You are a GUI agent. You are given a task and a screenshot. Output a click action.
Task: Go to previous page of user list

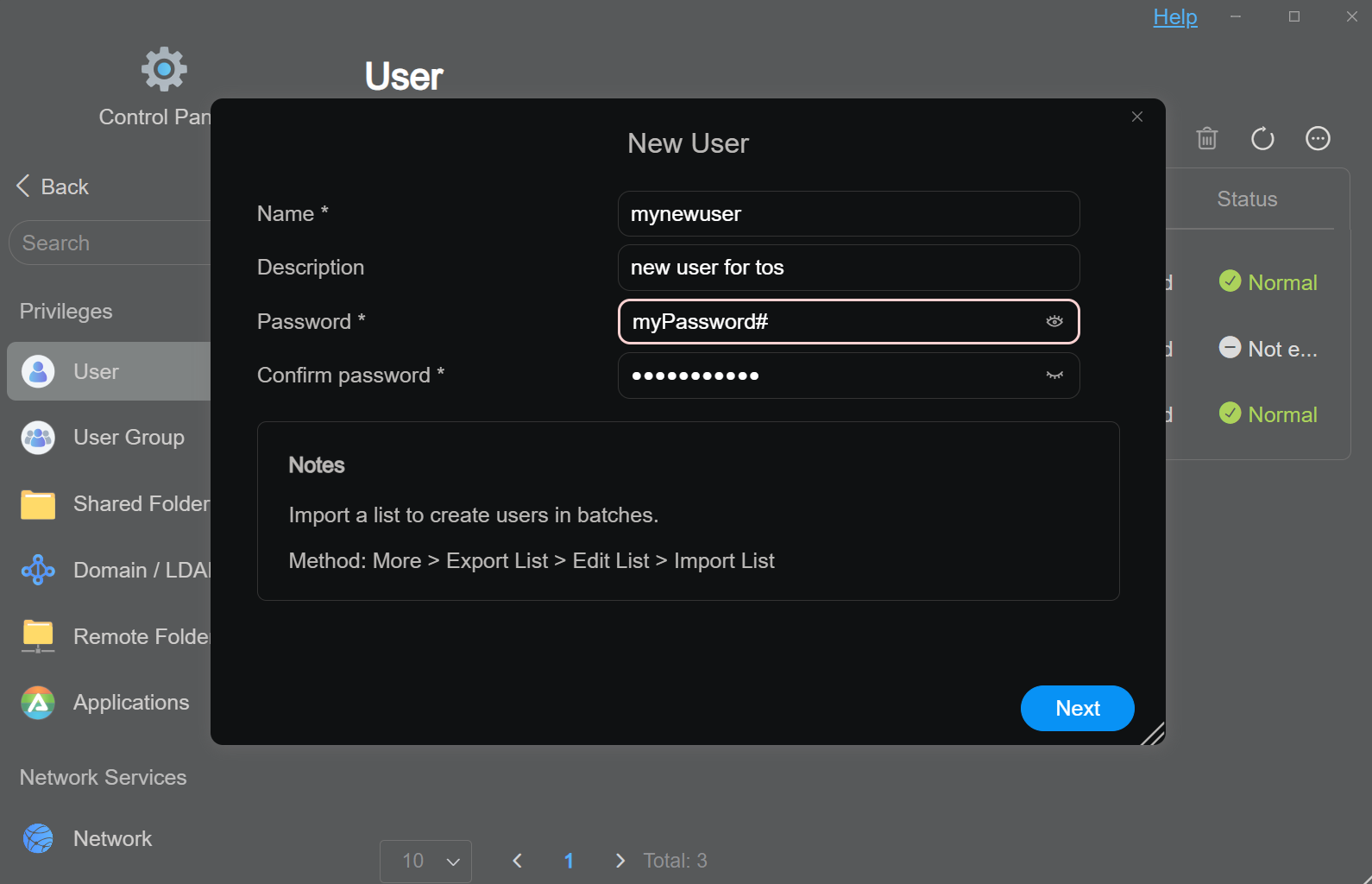pyautogui.click(x=518, y=861)
